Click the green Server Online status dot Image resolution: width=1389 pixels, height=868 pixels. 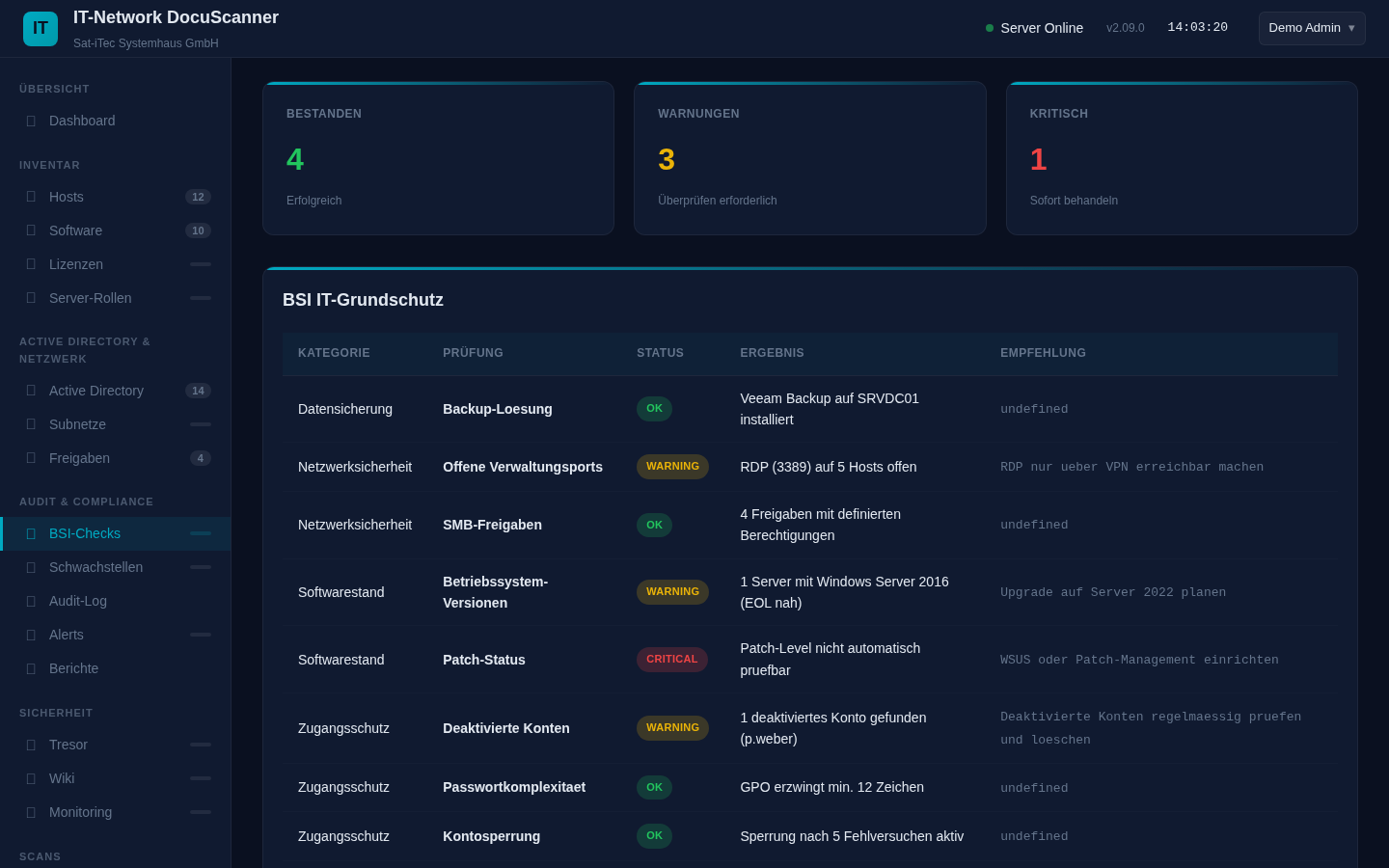(990, 28)
